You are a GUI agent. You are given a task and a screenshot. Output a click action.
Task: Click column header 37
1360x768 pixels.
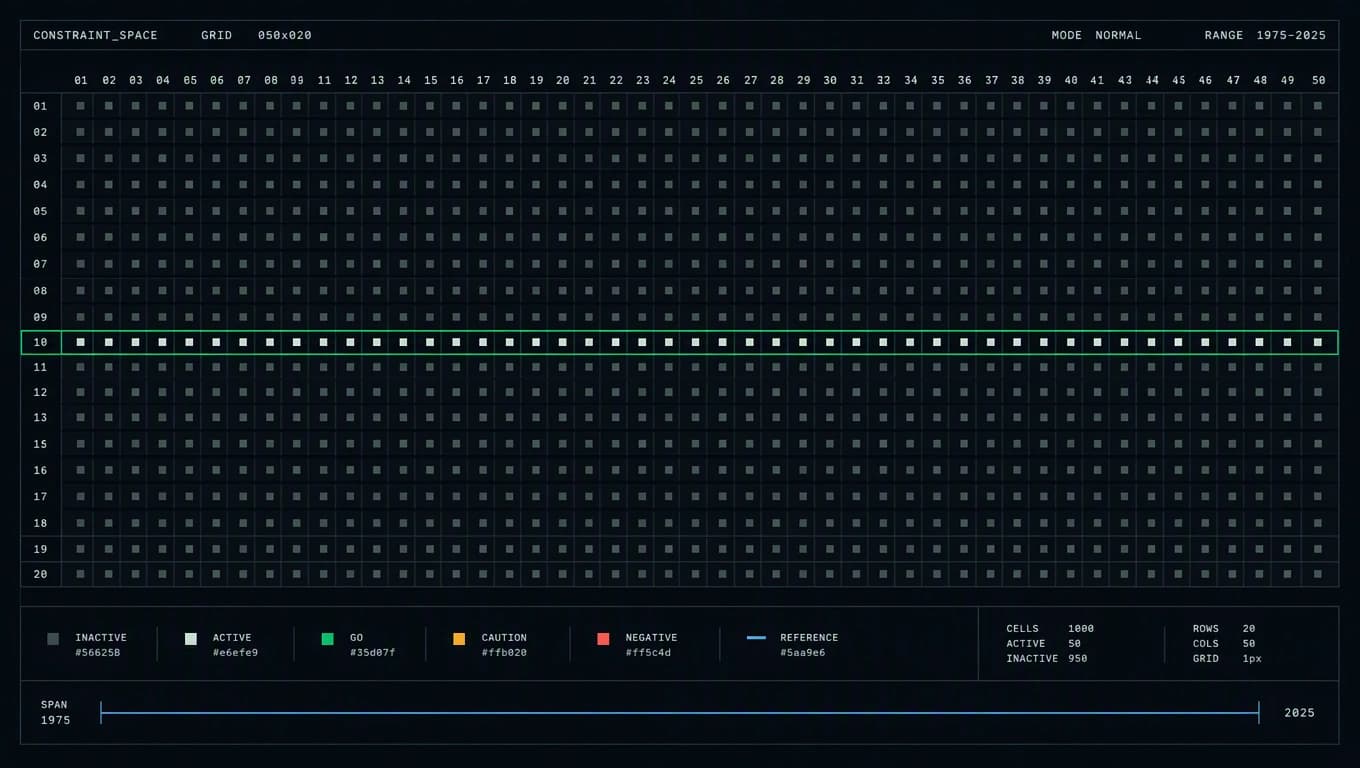(991, 80)
